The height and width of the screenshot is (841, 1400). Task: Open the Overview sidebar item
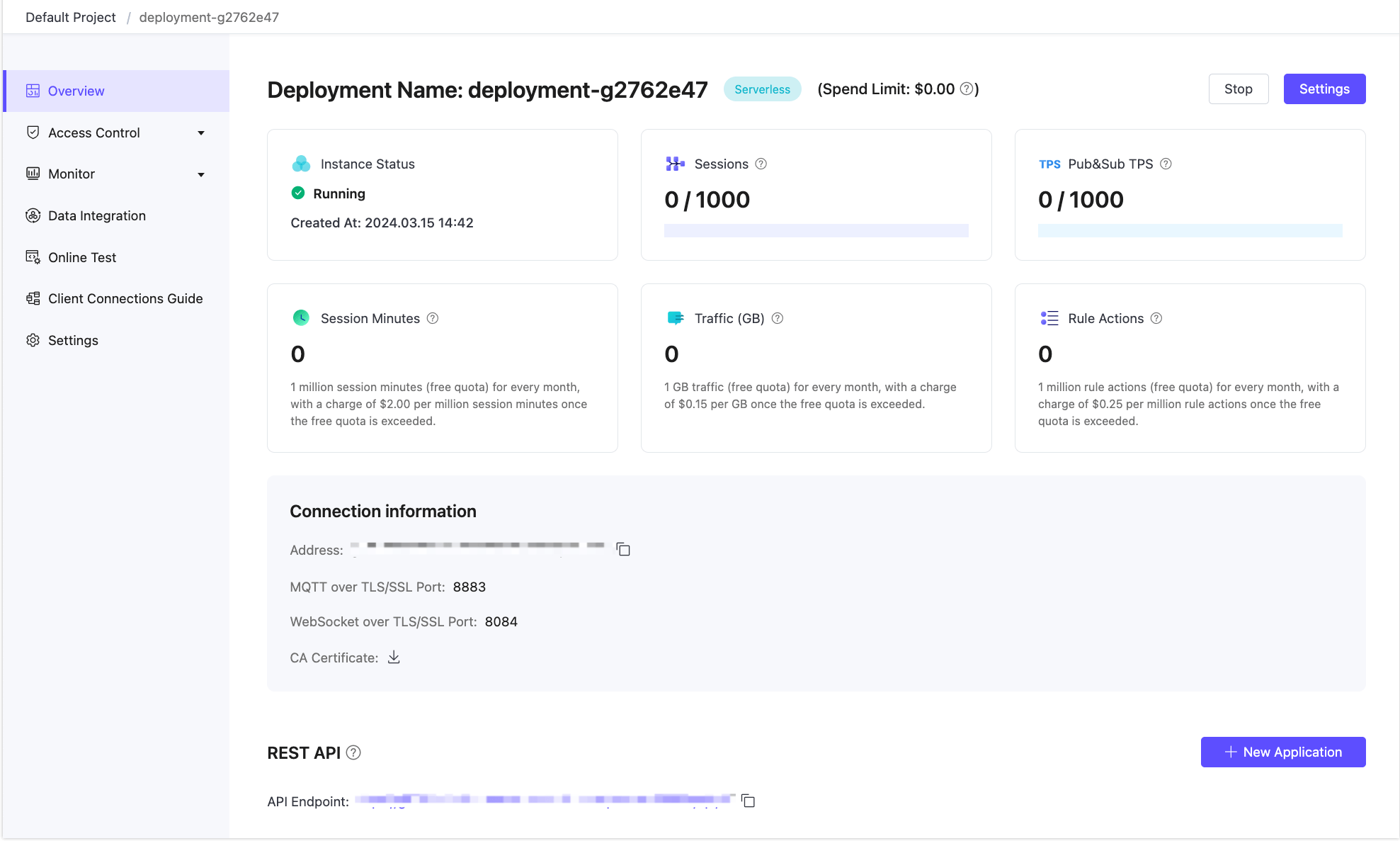click(116, 91)
